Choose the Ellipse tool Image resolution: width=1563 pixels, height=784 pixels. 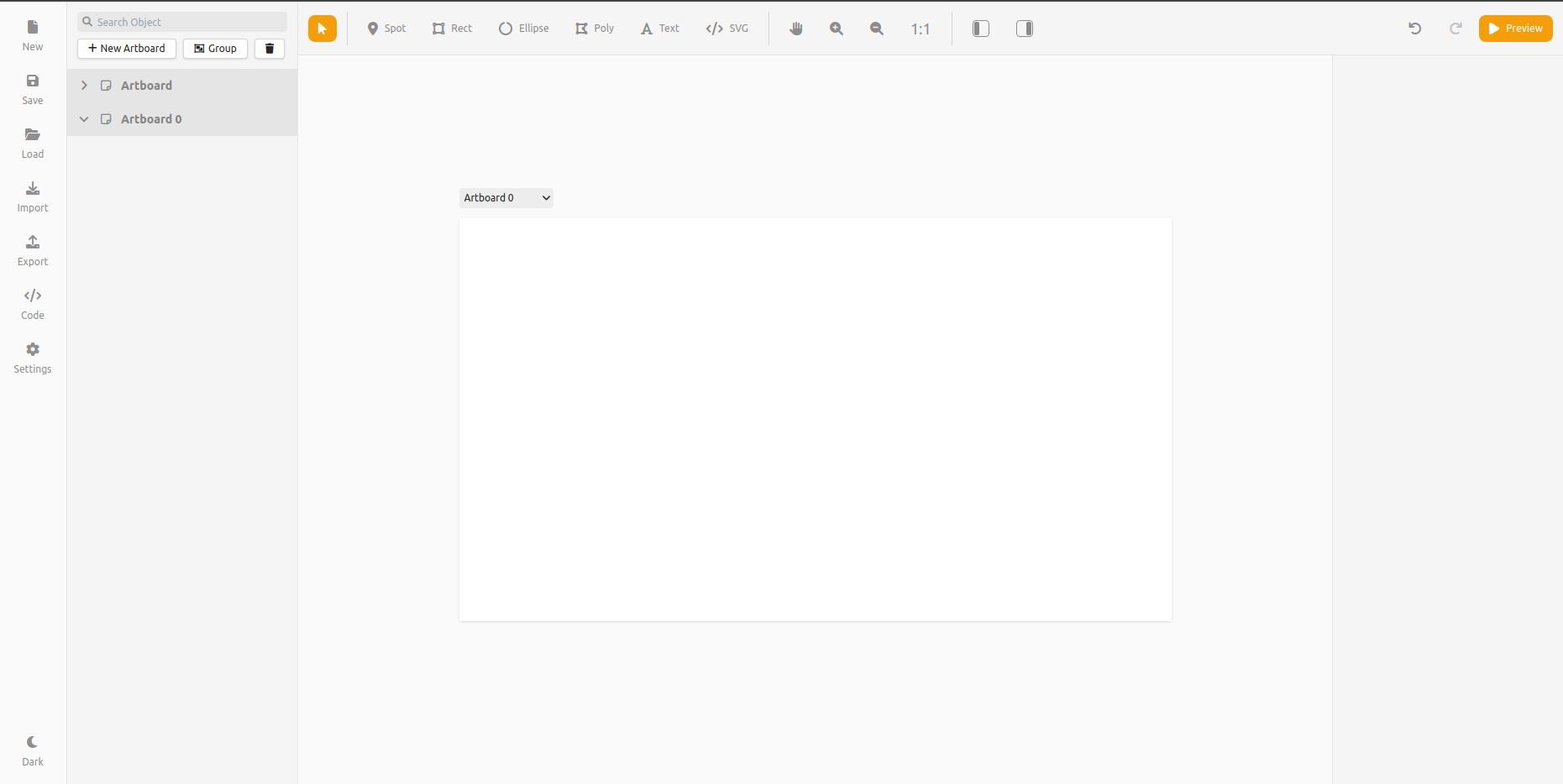click(523, 29)
